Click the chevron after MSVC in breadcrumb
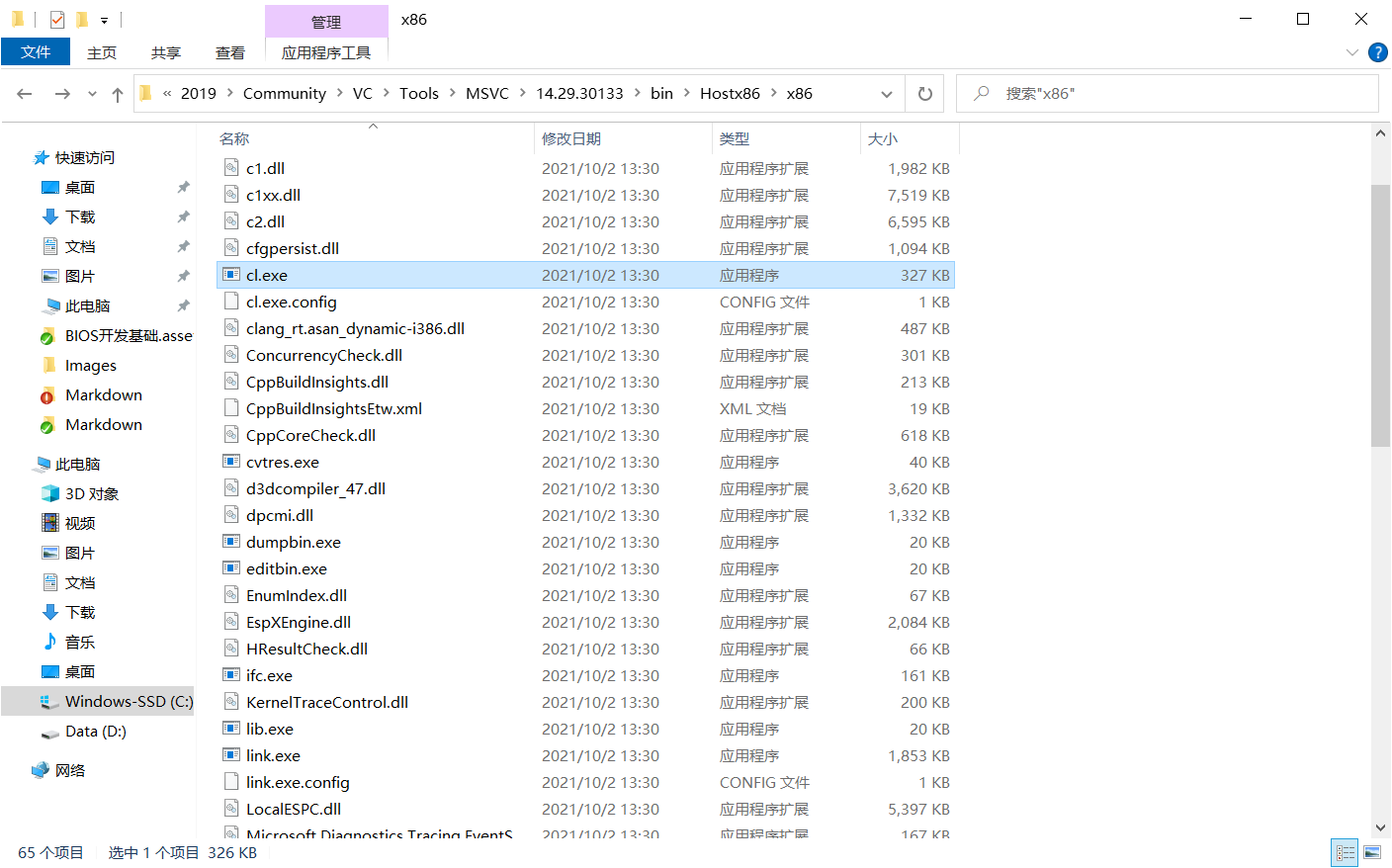The image size is (1392, 868). click(x=524, y=92)
